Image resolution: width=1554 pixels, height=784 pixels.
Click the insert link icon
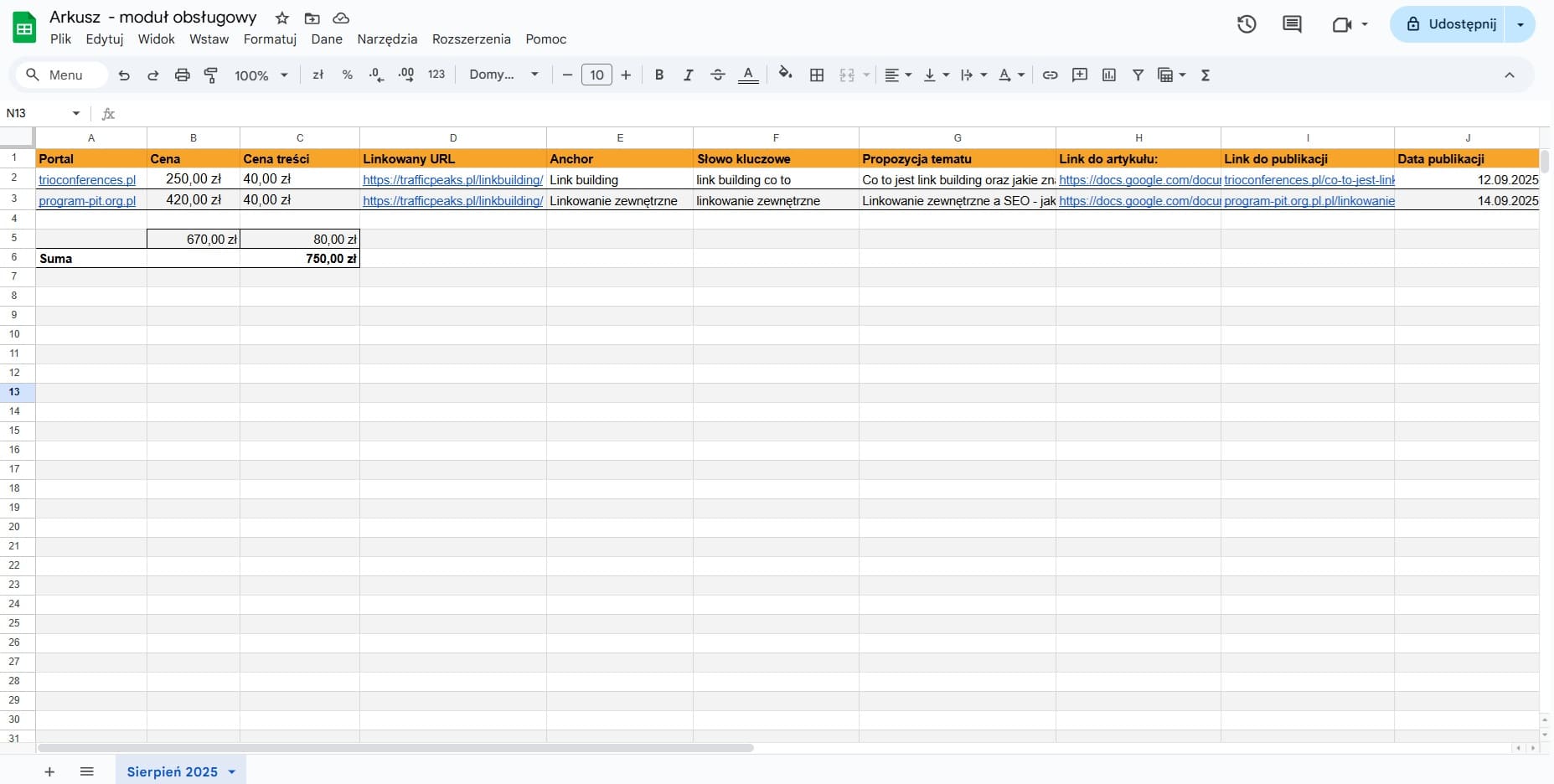click(x=1050, y=75)
